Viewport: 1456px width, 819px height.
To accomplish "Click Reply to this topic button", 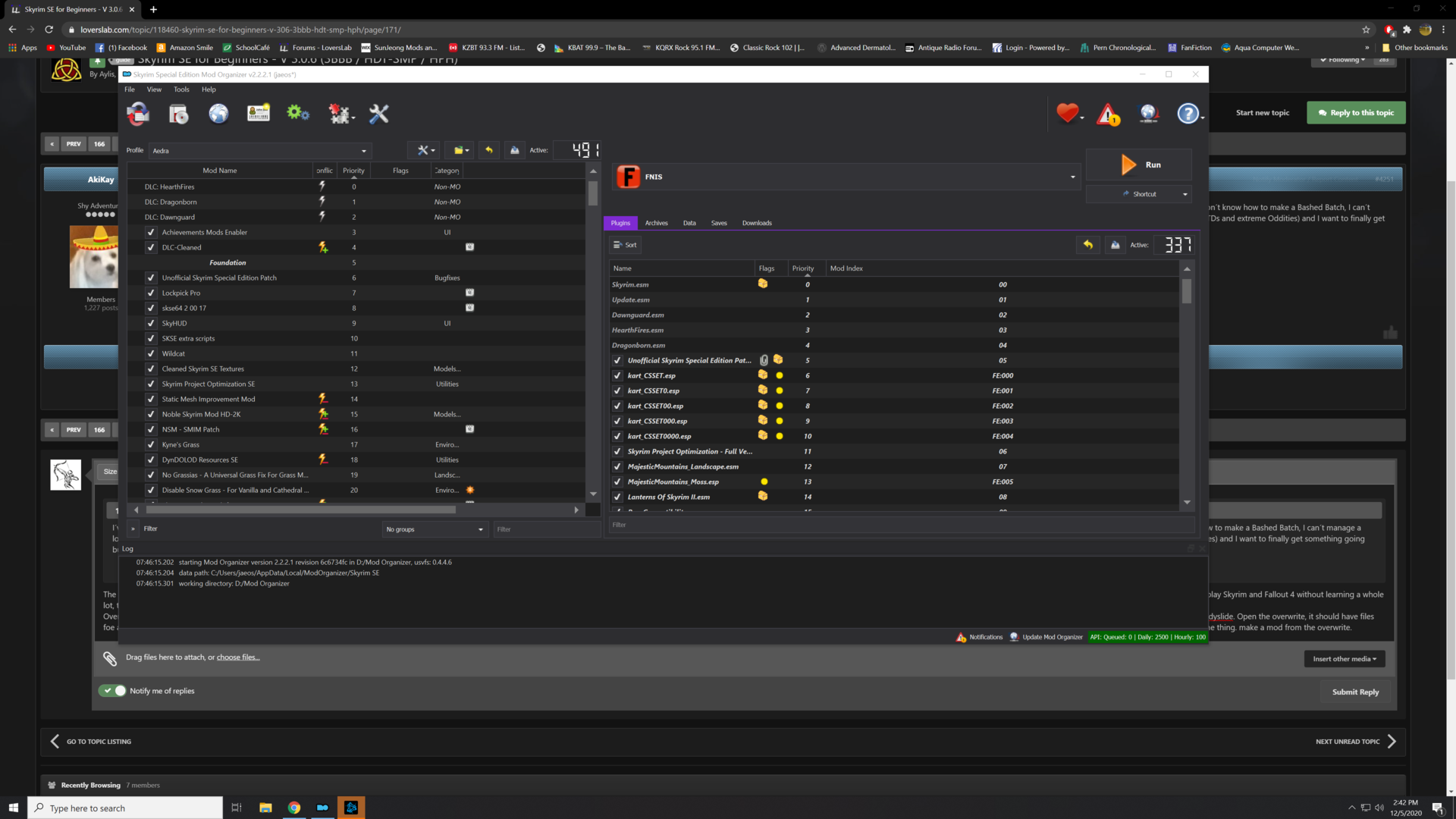I will (x=1356, y=113).
